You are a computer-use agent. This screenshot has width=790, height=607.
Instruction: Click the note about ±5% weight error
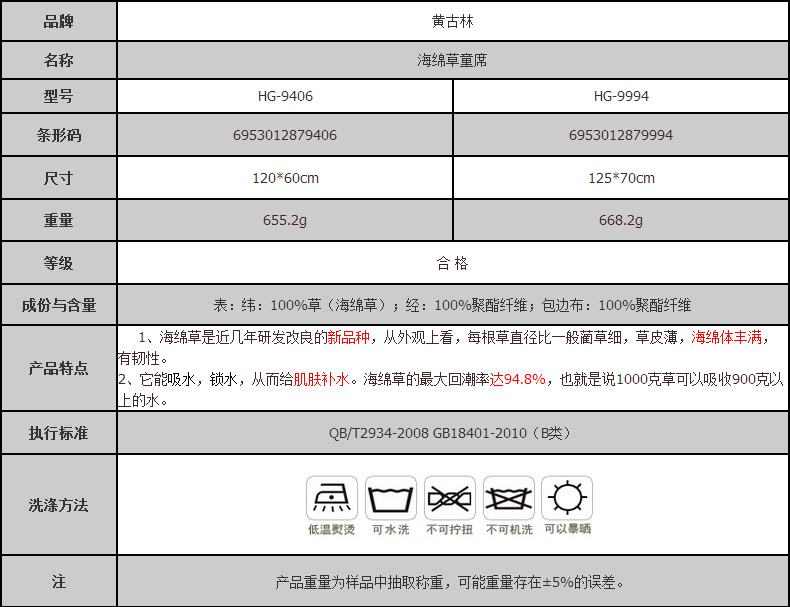(x=450, y=582)
